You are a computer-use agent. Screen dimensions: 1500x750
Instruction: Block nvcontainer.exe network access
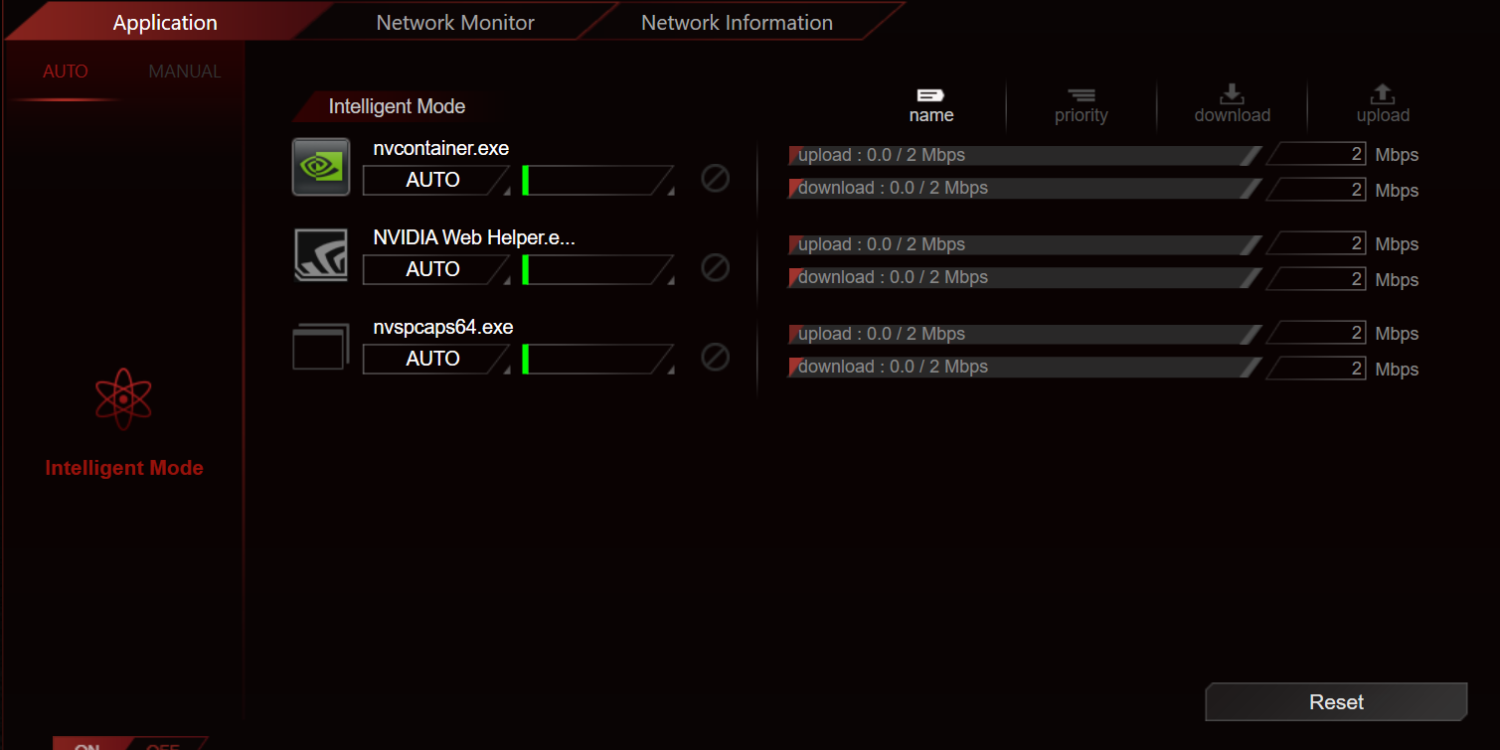pos(715,179)
